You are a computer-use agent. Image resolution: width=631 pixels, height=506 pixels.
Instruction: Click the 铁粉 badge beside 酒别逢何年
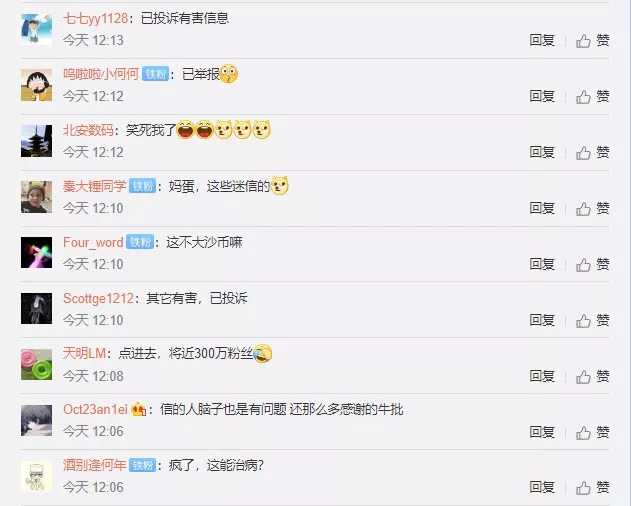[x=142, y=466]
